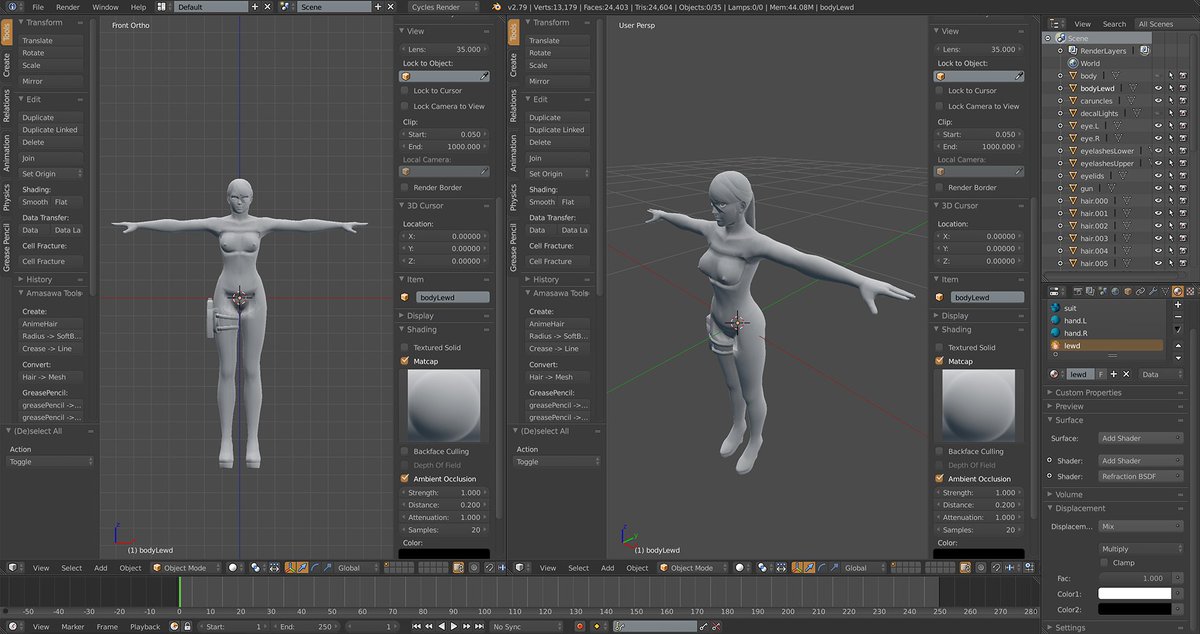Screen dimensions: 1200x634
Task: Click the Blender logo icon in top bar
Action: [x=497, y=7]
